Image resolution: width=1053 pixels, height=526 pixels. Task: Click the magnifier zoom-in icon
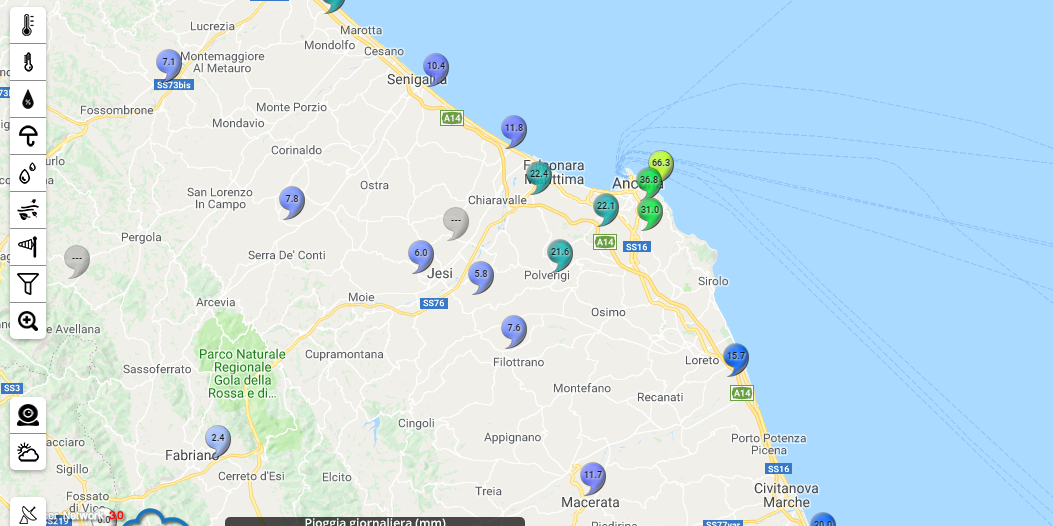coord(28,321)
